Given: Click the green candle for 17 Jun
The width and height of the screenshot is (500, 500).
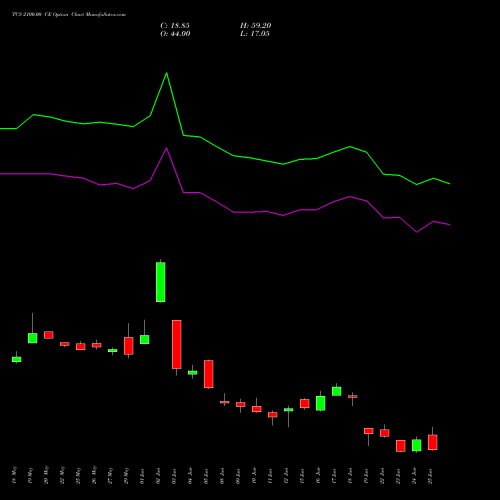Looking at the screenshot, I should (x=337, y=391).
